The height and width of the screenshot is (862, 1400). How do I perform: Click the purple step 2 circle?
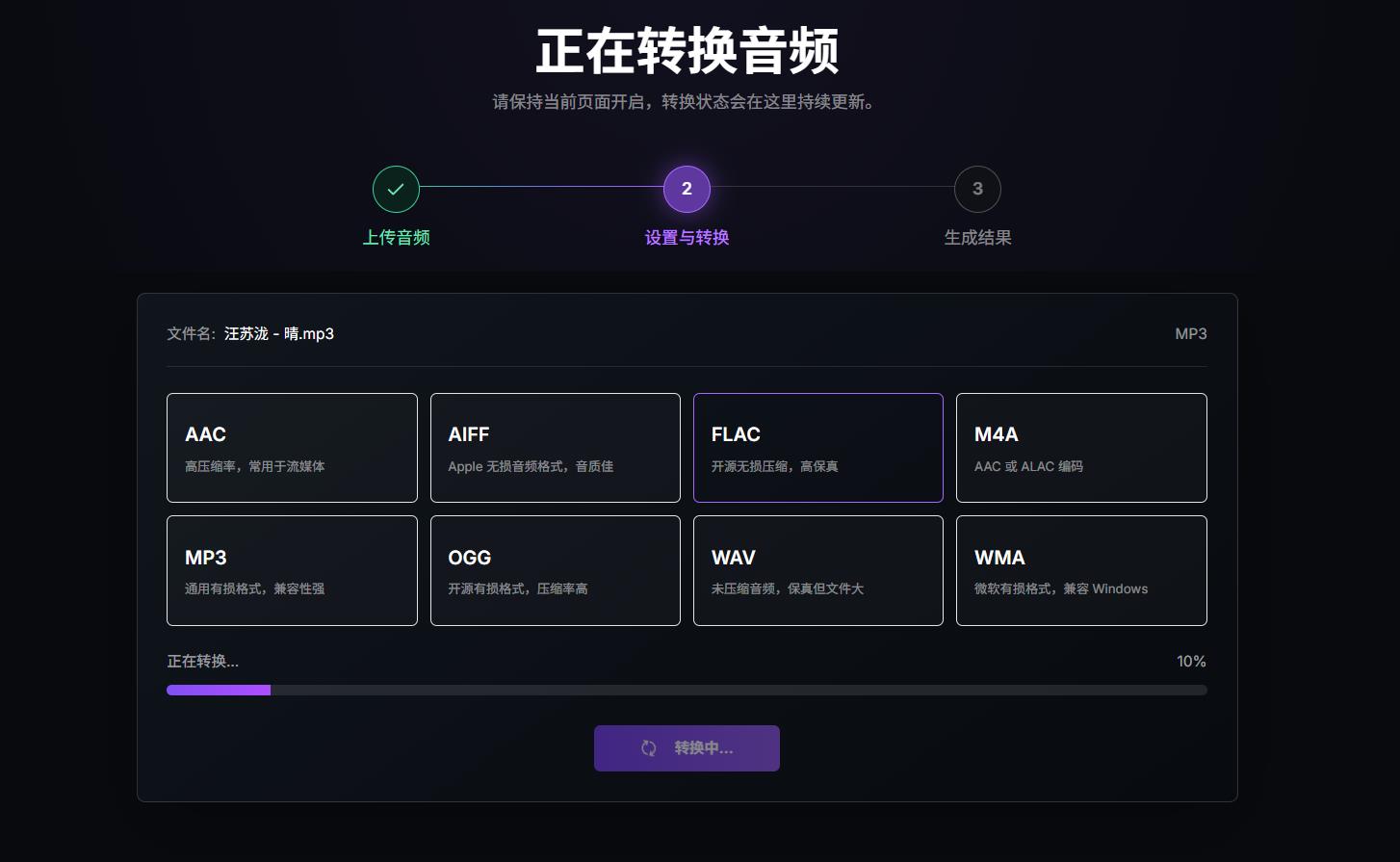[x=687, y=190]
